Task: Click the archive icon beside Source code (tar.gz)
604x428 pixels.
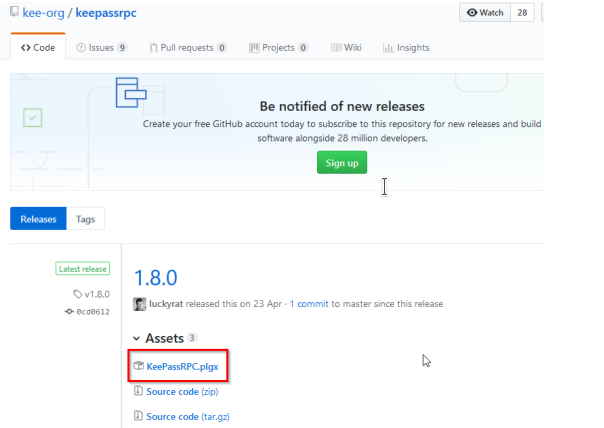Action: point(139,416)
